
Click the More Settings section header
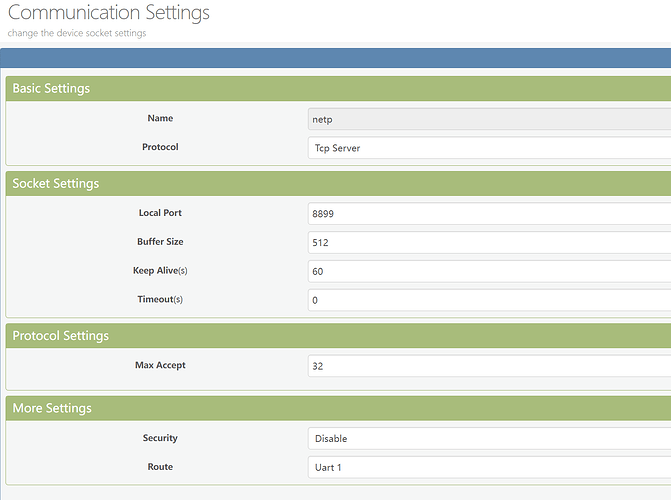(52, 408)
